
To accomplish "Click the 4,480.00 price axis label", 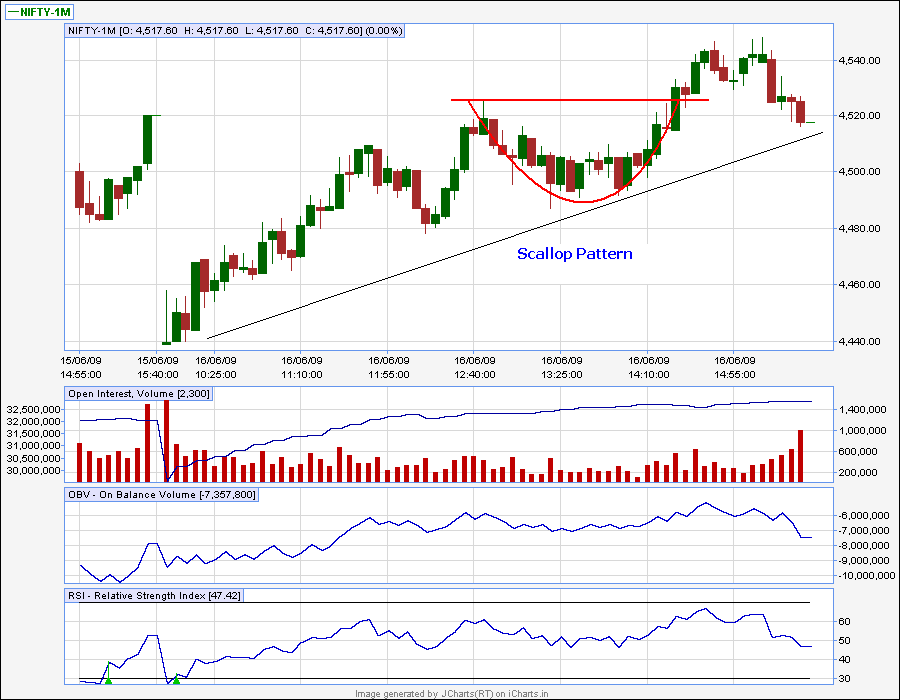I will tap(859, 228).
